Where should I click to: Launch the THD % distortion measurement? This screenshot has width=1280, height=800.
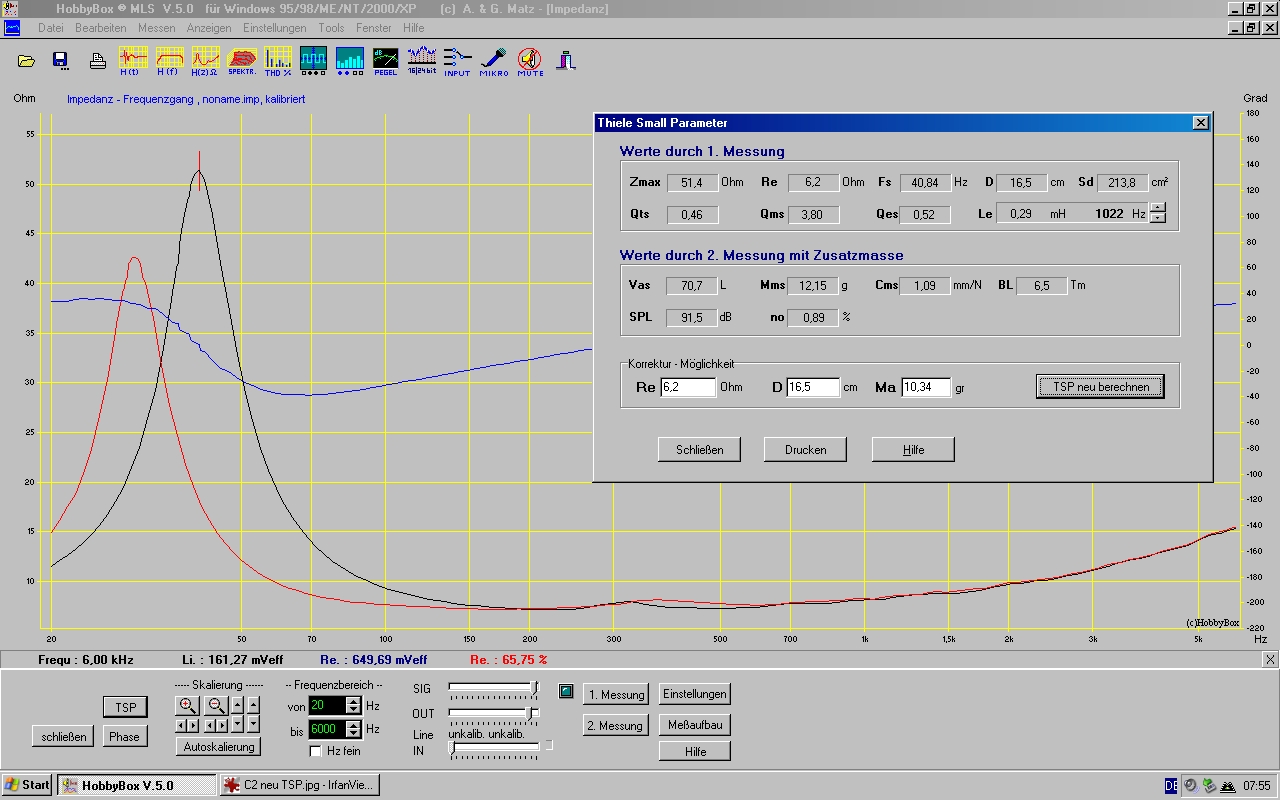pyautogui.click(x=278, y=60)
